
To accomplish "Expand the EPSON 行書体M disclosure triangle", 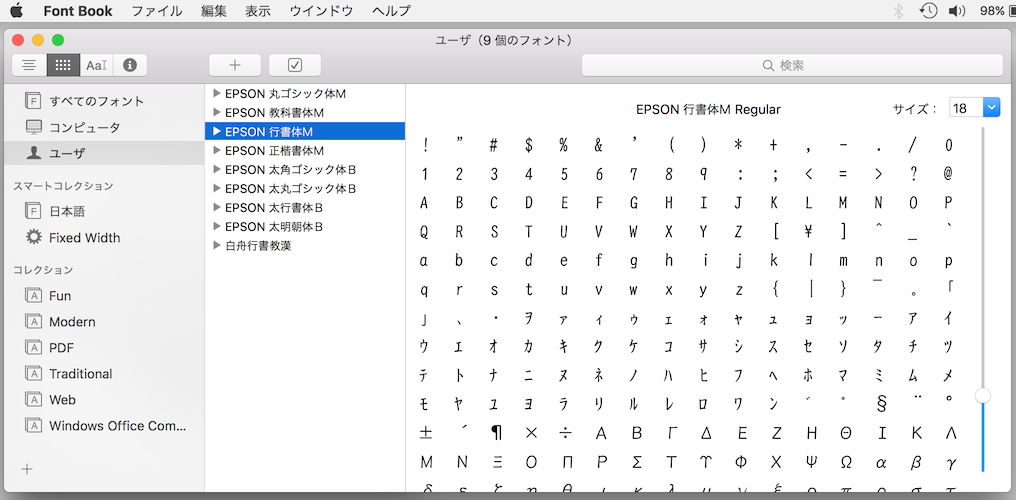I will [x=217, y=131].
